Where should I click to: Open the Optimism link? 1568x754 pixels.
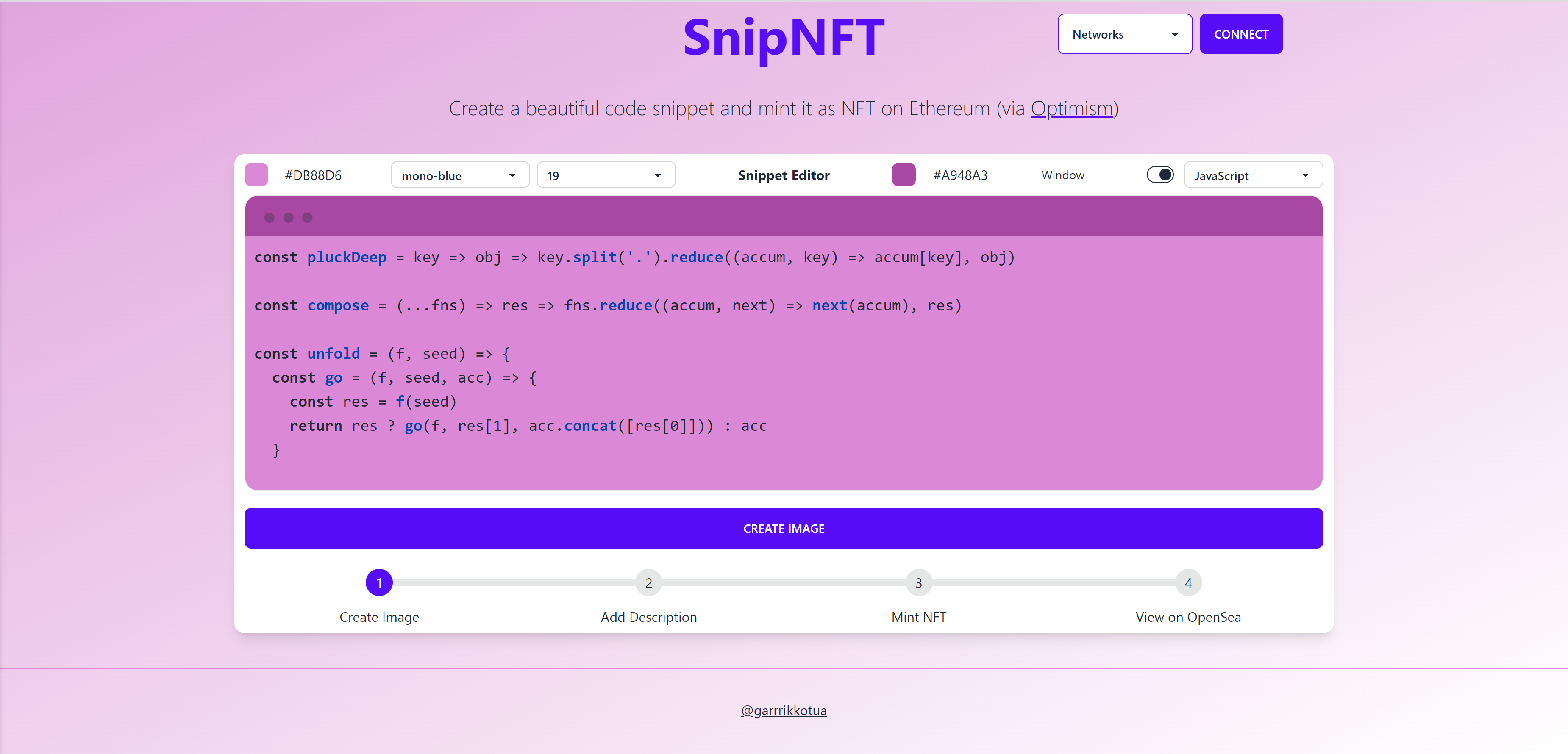pyautogui.click(x=1071, y=108)
